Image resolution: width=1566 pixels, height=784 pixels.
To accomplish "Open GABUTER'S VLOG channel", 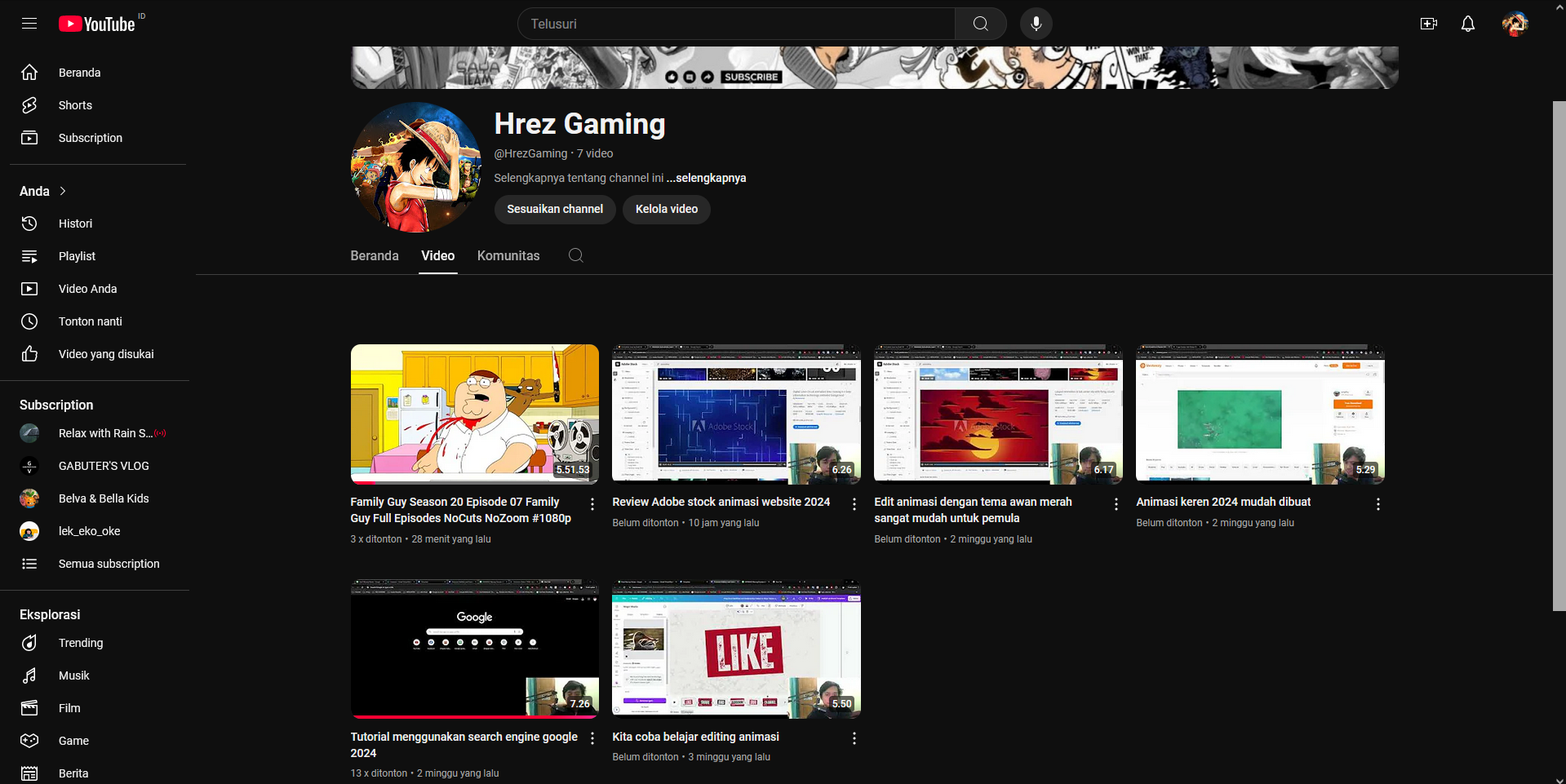I will [x=98, y=466].
